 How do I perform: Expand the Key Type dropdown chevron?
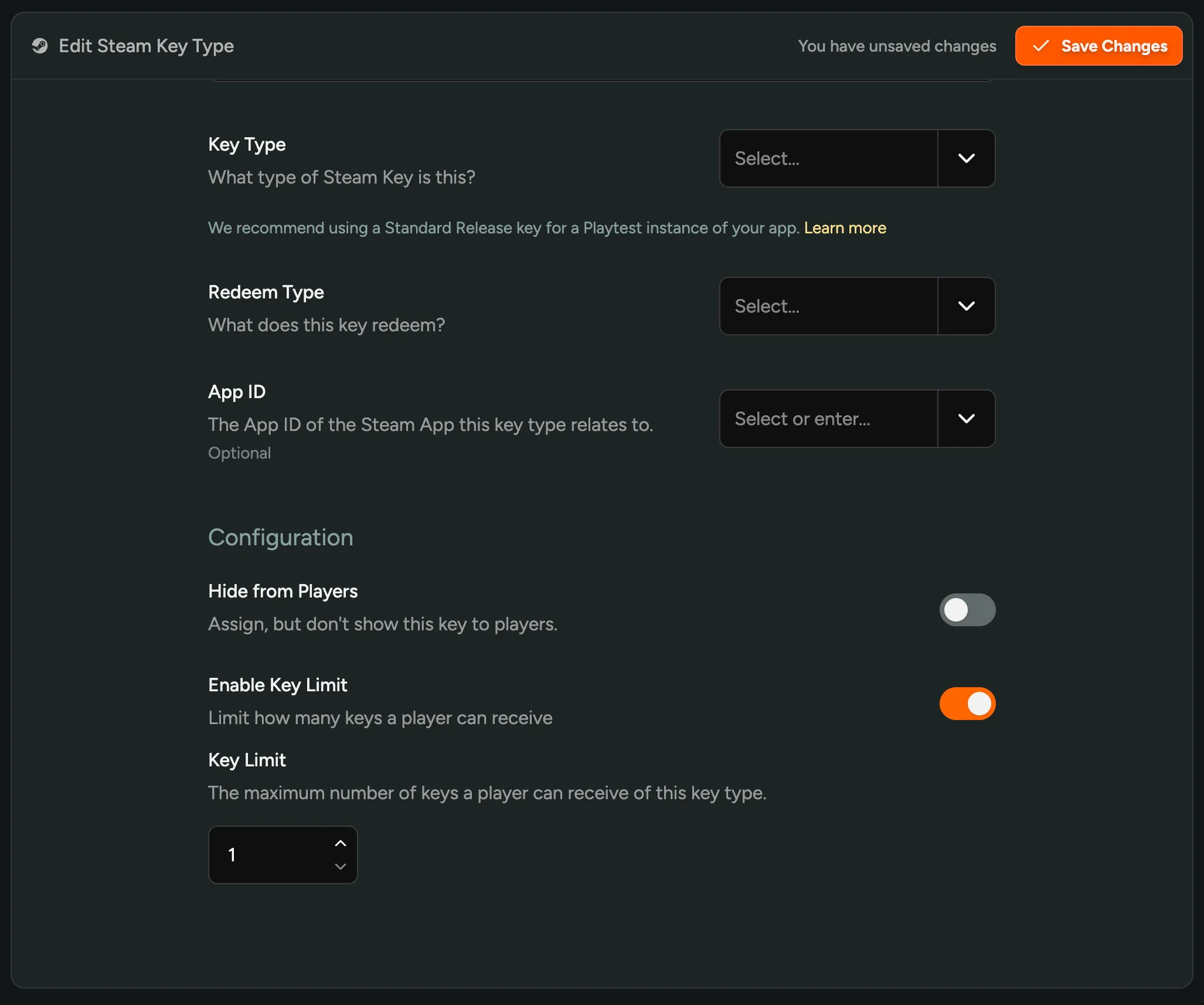point(966,158)
